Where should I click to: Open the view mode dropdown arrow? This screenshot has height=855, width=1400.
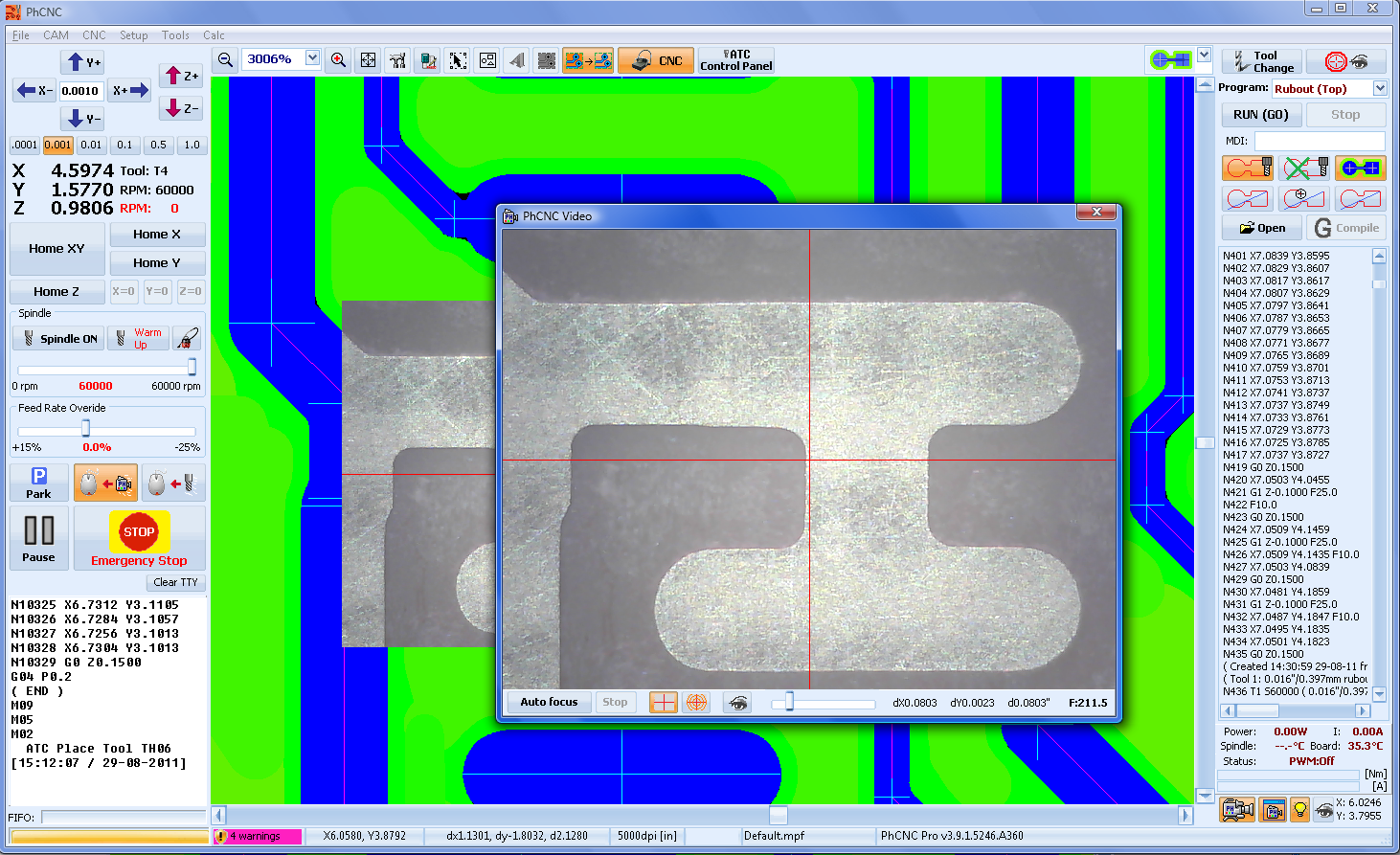click(1205, 56)
